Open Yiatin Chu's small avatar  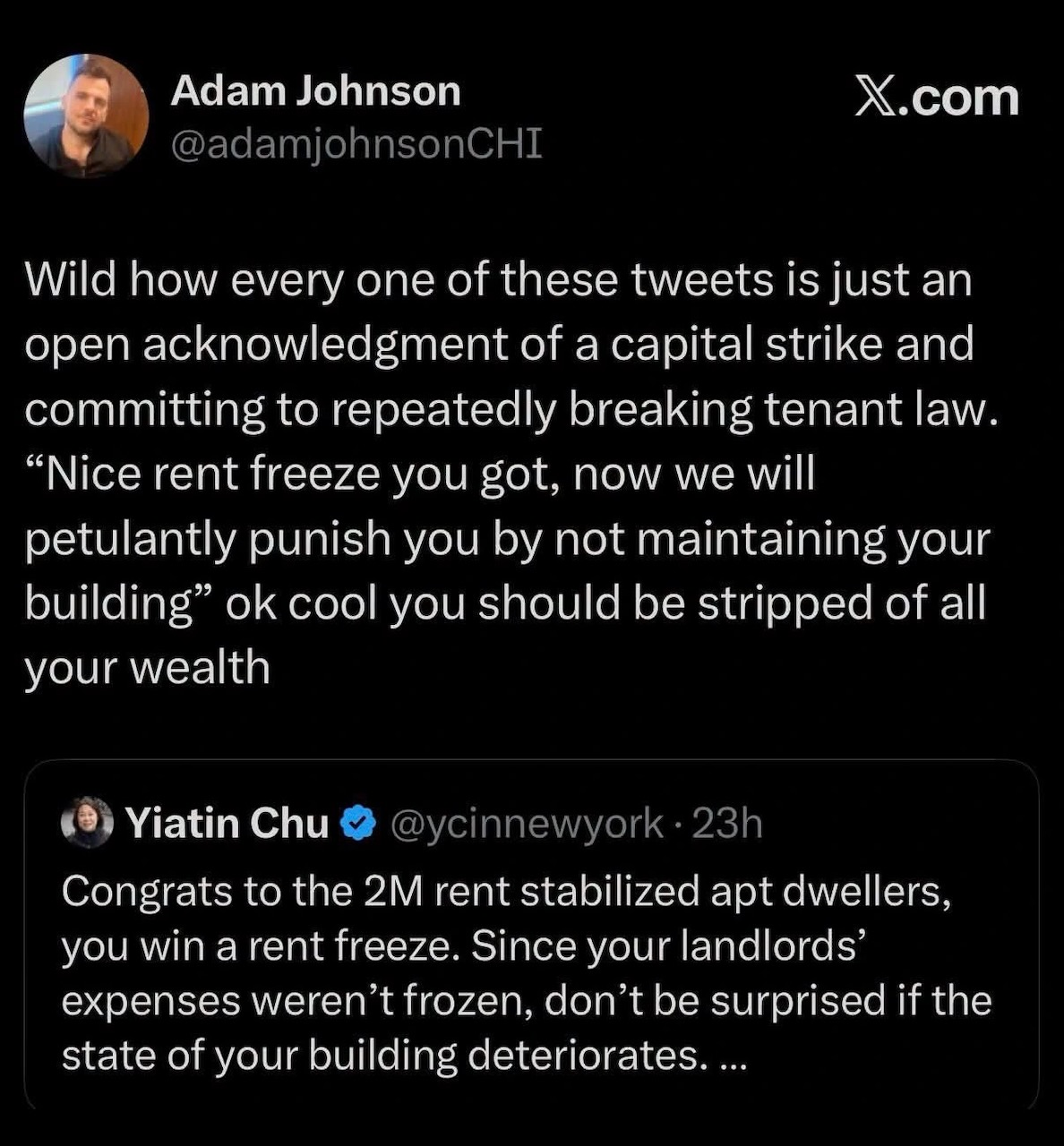pos(88,822)
